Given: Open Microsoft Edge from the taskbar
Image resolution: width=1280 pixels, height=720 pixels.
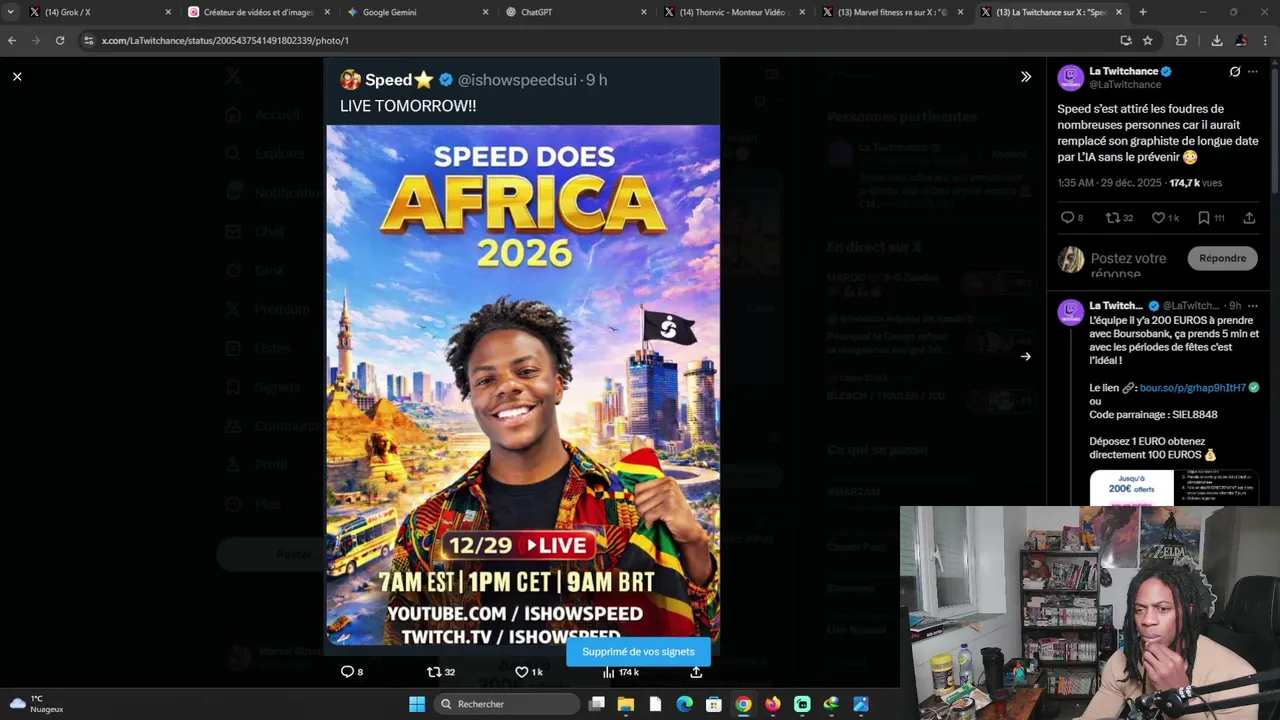Looking at the screenshot, I should (x=685, y=704).
